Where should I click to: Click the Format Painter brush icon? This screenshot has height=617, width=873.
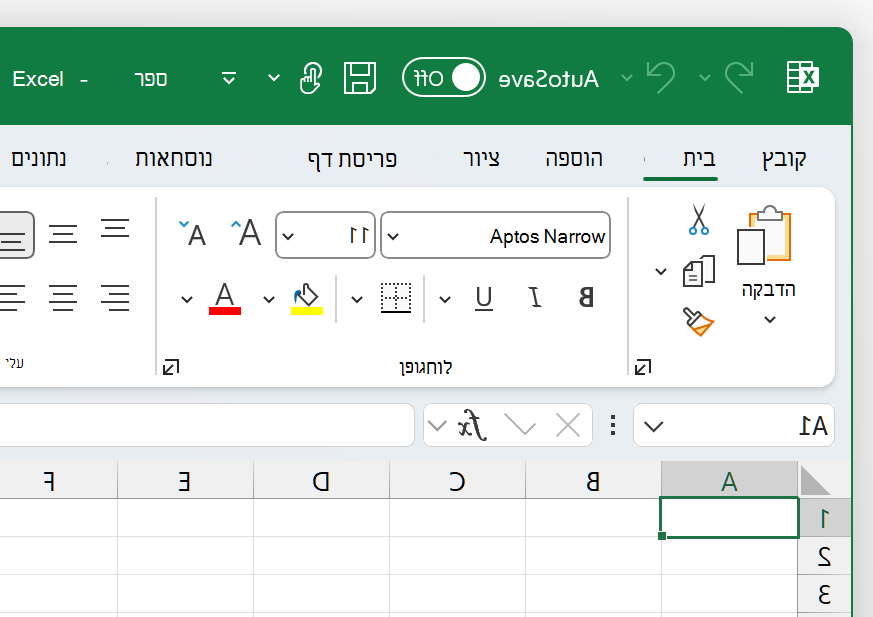point(698,322)
